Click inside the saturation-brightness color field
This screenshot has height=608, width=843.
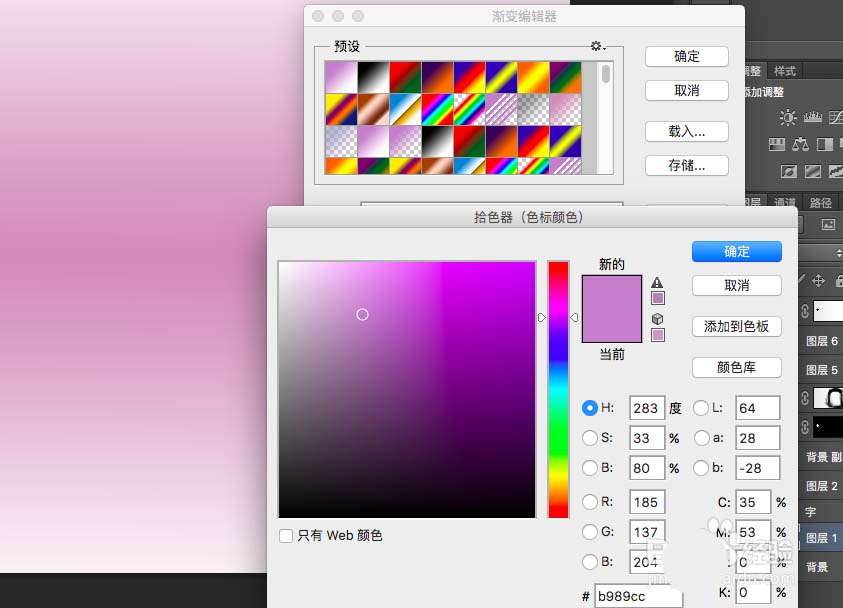point(407,390)
